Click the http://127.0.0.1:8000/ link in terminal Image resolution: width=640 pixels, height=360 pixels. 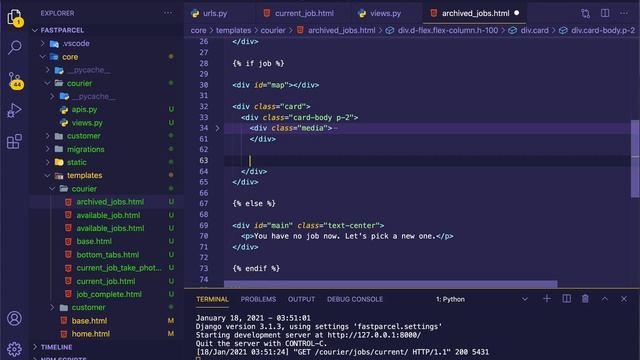click(374, 335)
